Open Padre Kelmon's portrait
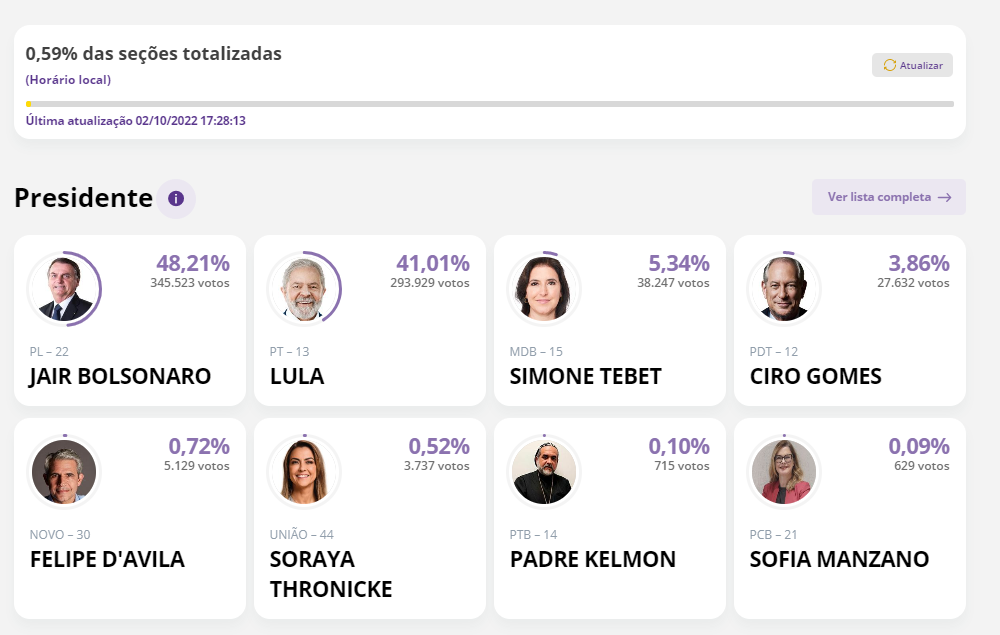 coord(544,472)
